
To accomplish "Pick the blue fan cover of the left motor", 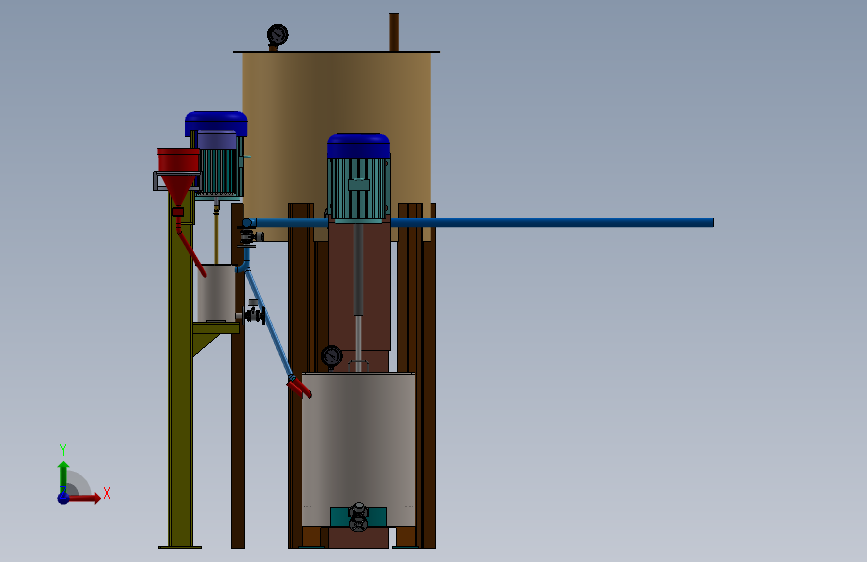I will point(216,123).
